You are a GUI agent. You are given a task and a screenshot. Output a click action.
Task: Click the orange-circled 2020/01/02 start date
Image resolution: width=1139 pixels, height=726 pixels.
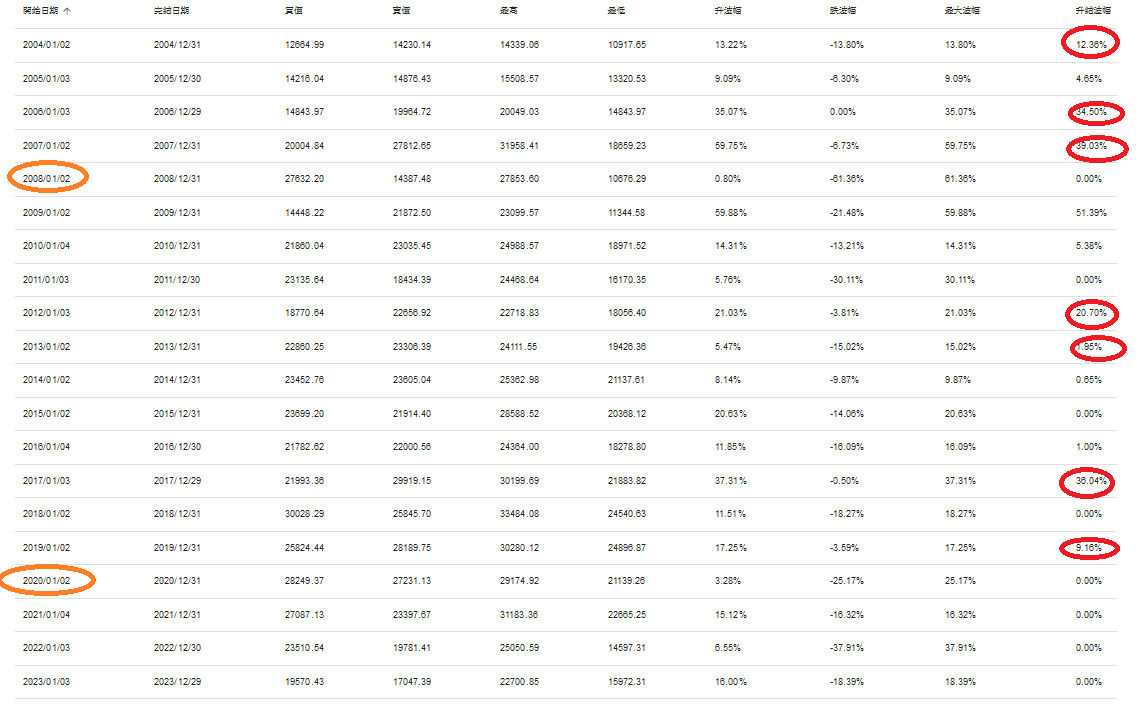(x=47, y=580)
